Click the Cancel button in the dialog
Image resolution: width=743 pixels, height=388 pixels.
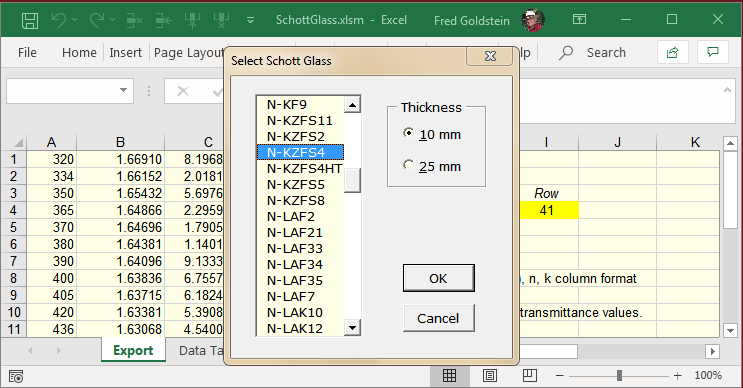(438, 318)
